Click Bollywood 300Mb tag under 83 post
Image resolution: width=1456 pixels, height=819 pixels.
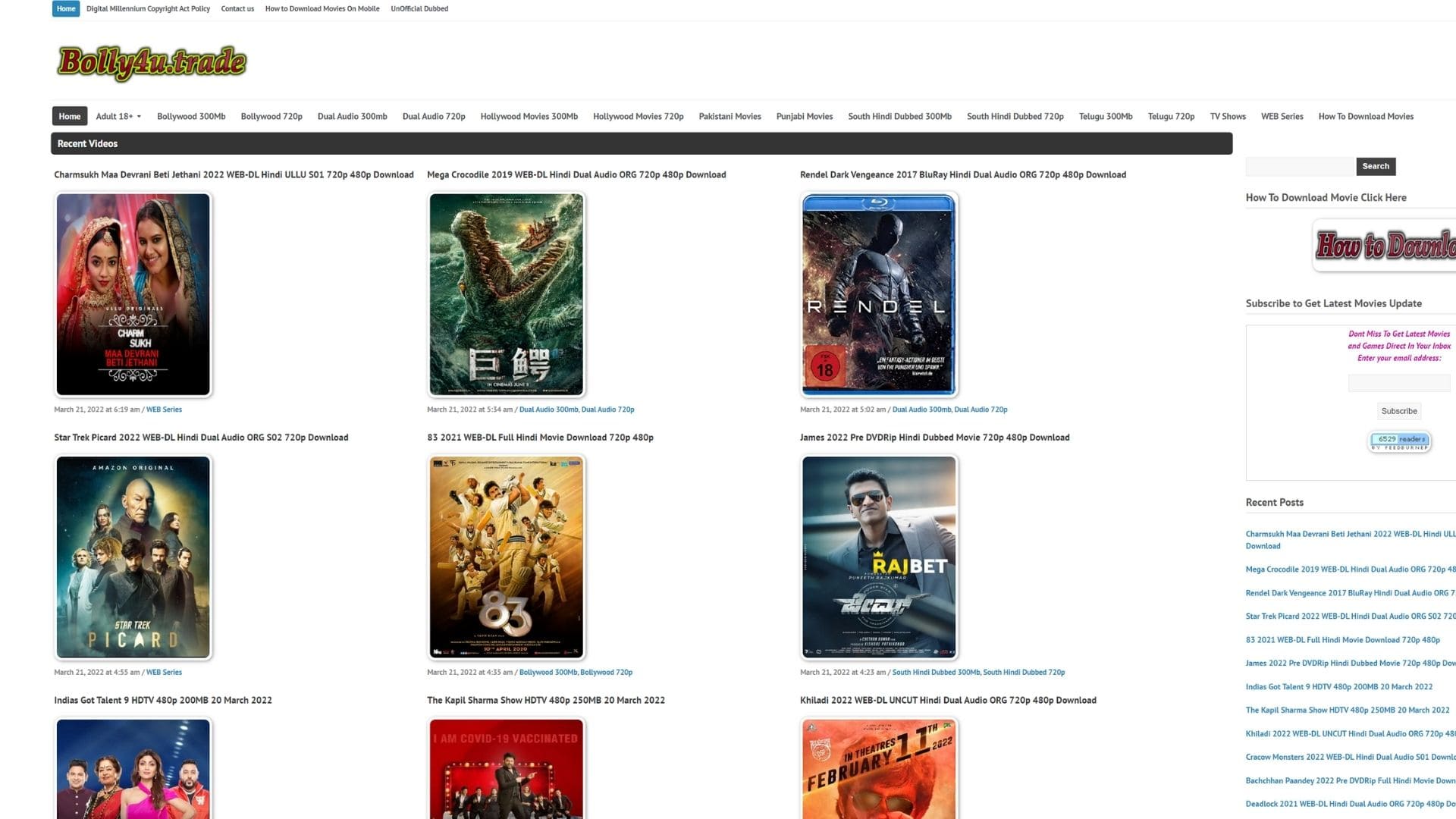pyautogui.click(x=548, y=673)
